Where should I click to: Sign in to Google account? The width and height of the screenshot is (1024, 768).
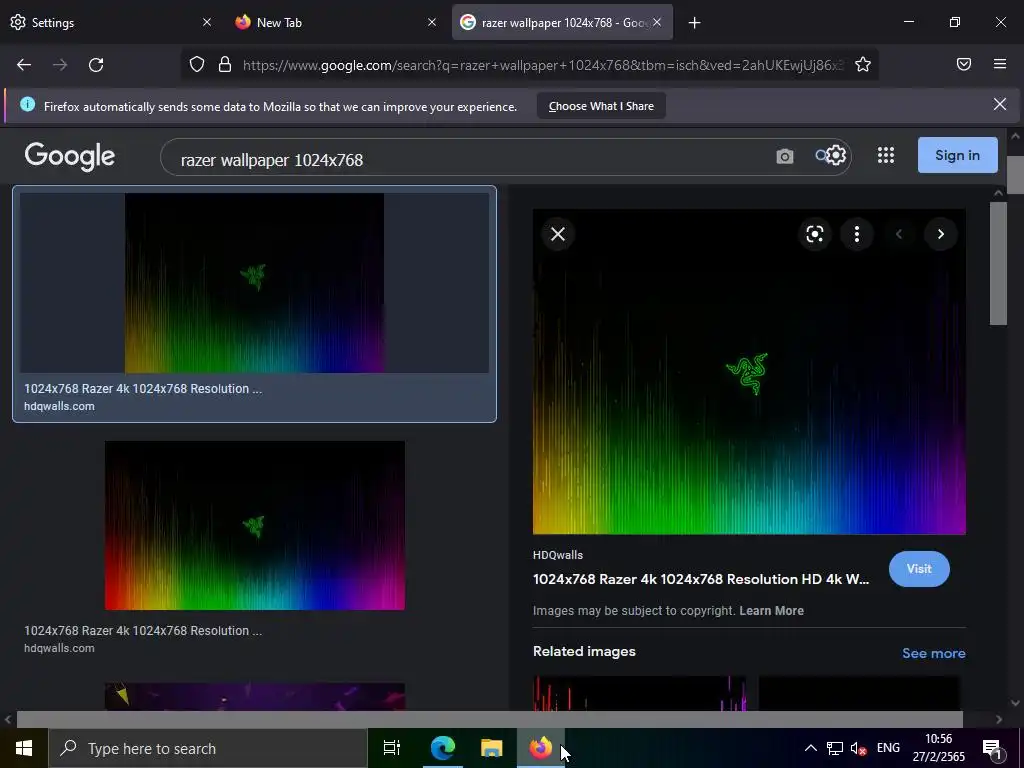coord(957,155)
